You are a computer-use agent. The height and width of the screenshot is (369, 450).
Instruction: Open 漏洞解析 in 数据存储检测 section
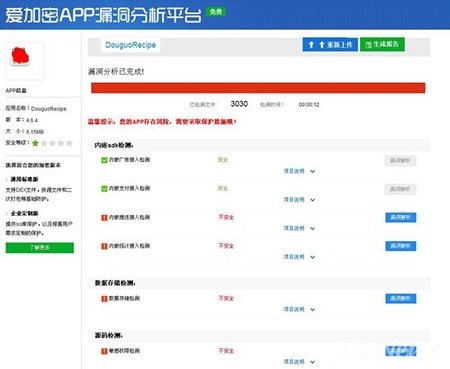[401, 299]
